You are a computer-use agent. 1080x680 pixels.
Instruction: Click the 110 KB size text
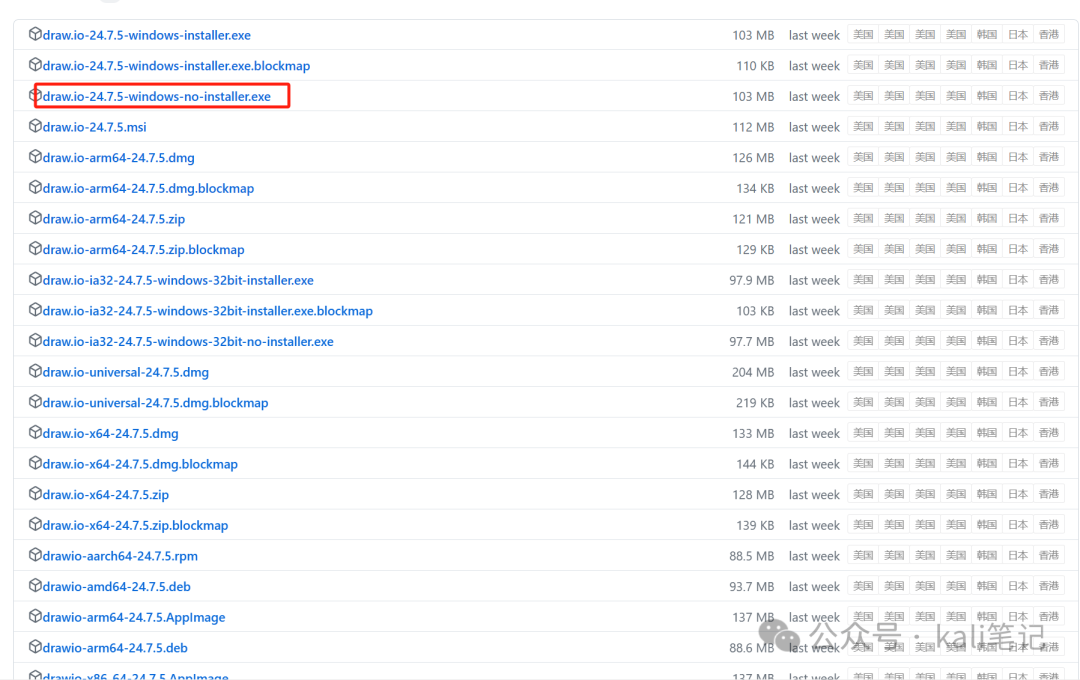click(755, 66)
